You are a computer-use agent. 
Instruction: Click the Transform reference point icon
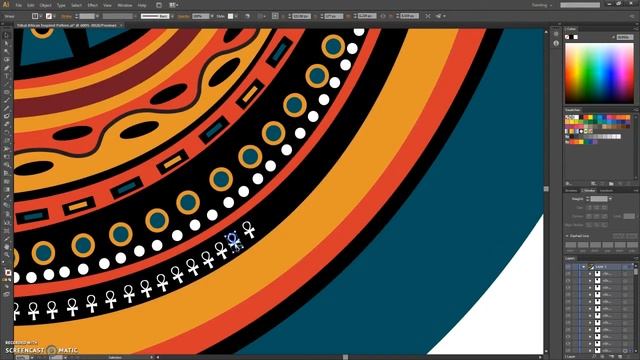coord(276,16)
